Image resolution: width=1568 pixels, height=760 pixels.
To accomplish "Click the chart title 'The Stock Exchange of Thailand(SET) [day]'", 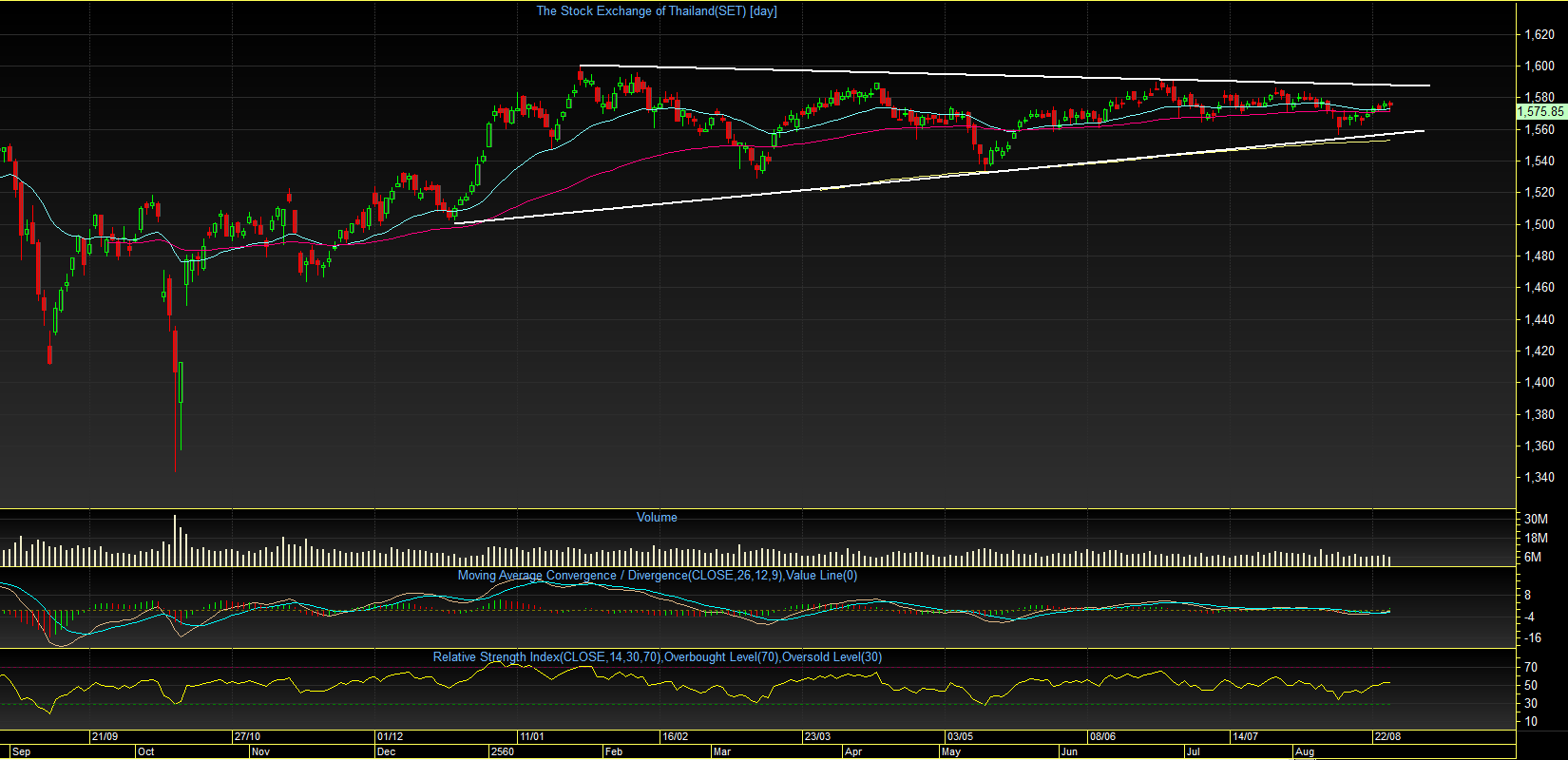I will [657, 11].
